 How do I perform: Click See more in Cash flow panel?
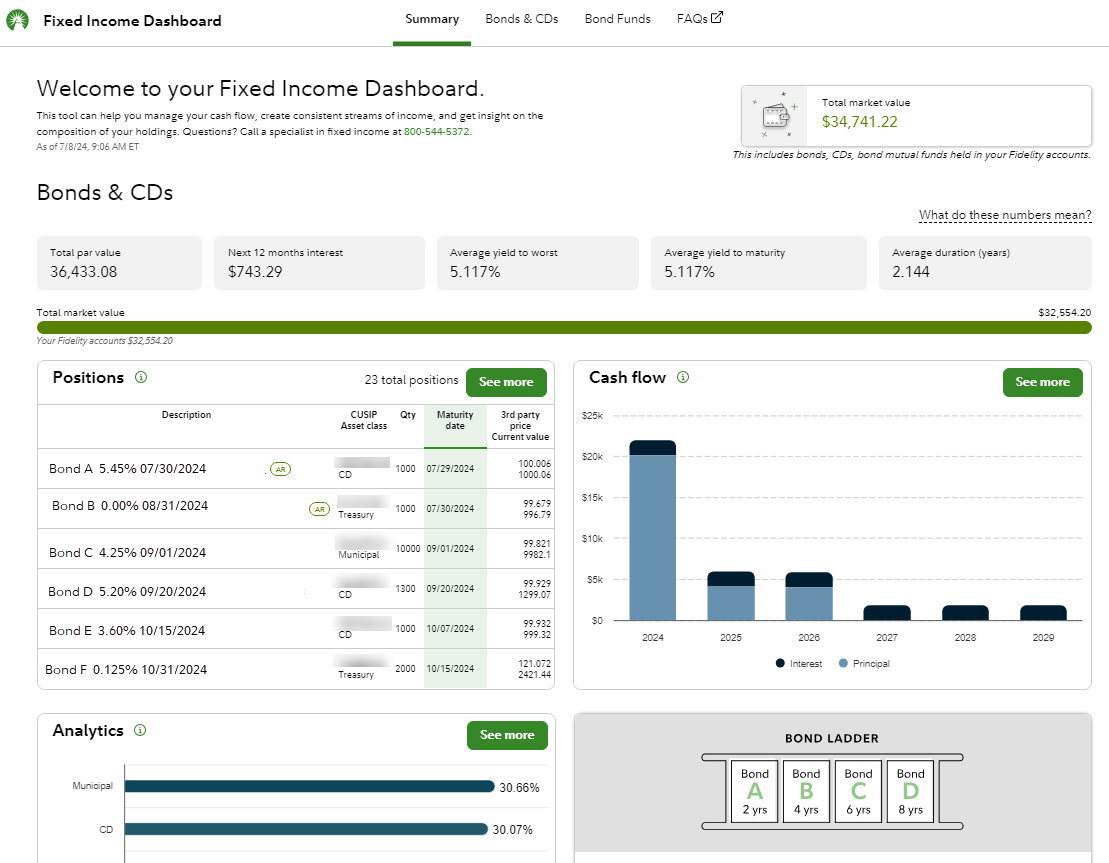(x=1042, y=382)
